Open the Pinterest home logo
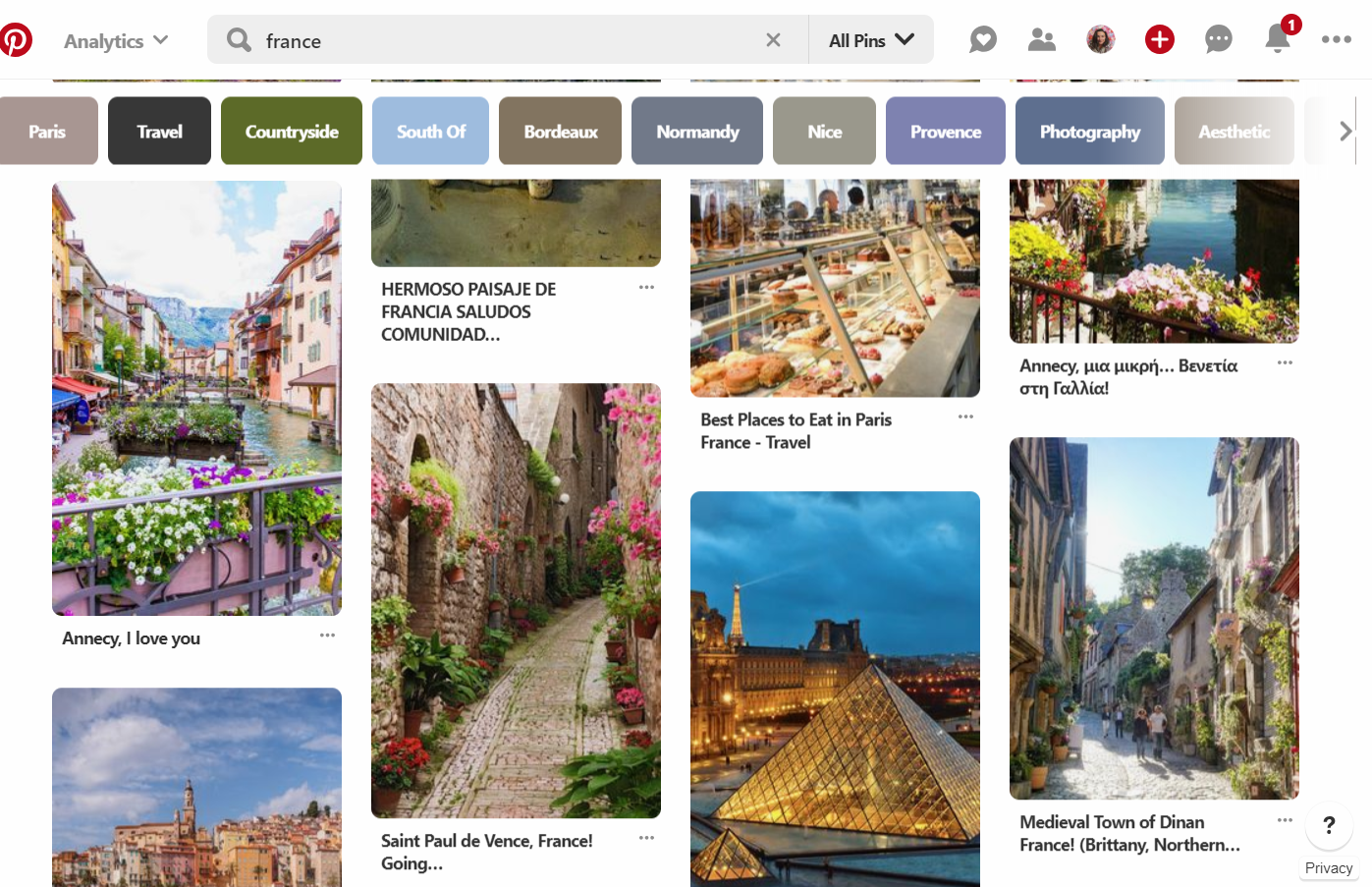The width and height of the screenshot is (1372, 887). tap(15, 40)
